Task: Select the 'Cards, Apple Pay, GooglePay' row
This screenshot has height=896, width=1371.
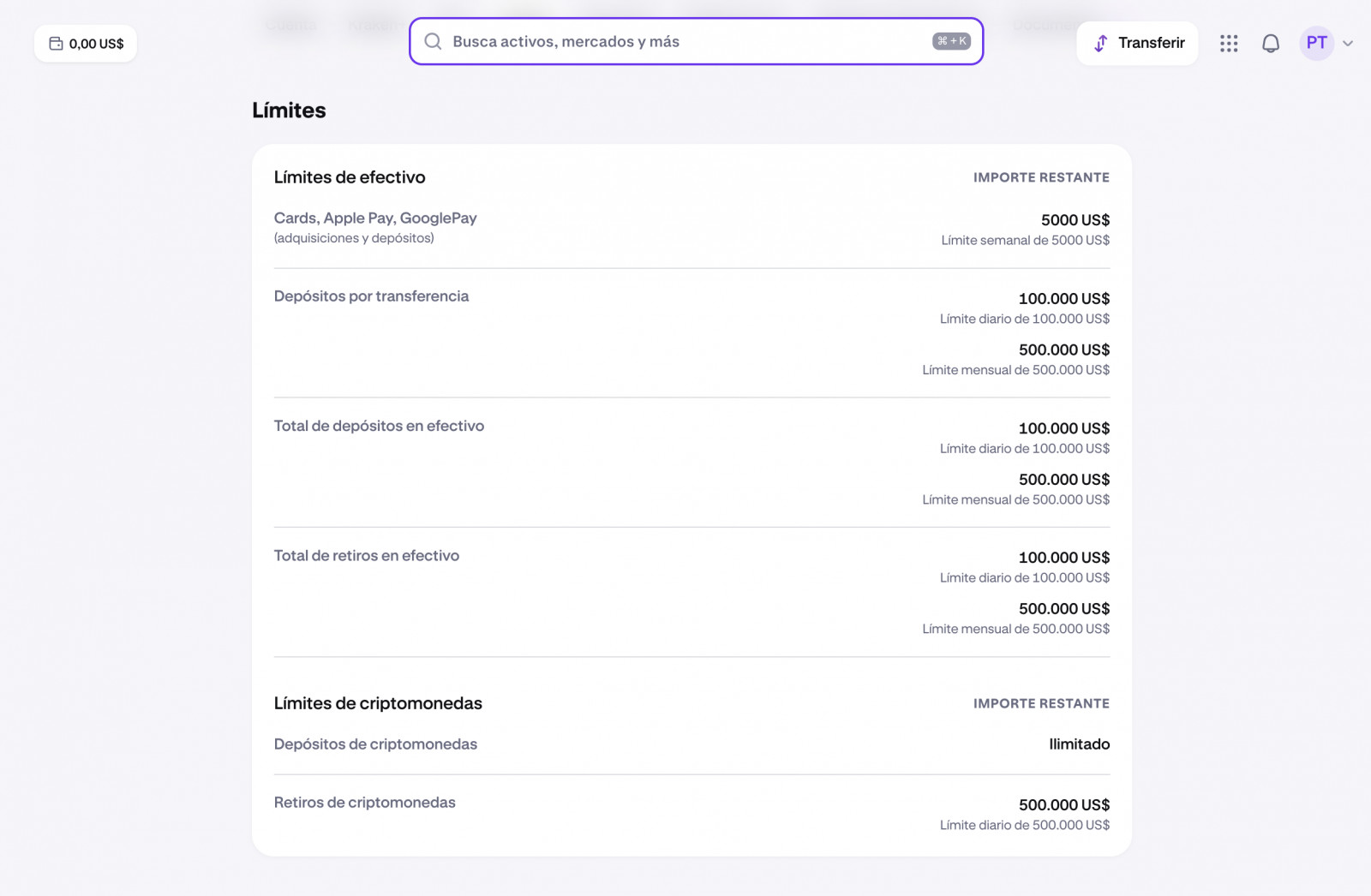Action: [x=375, y=218]
